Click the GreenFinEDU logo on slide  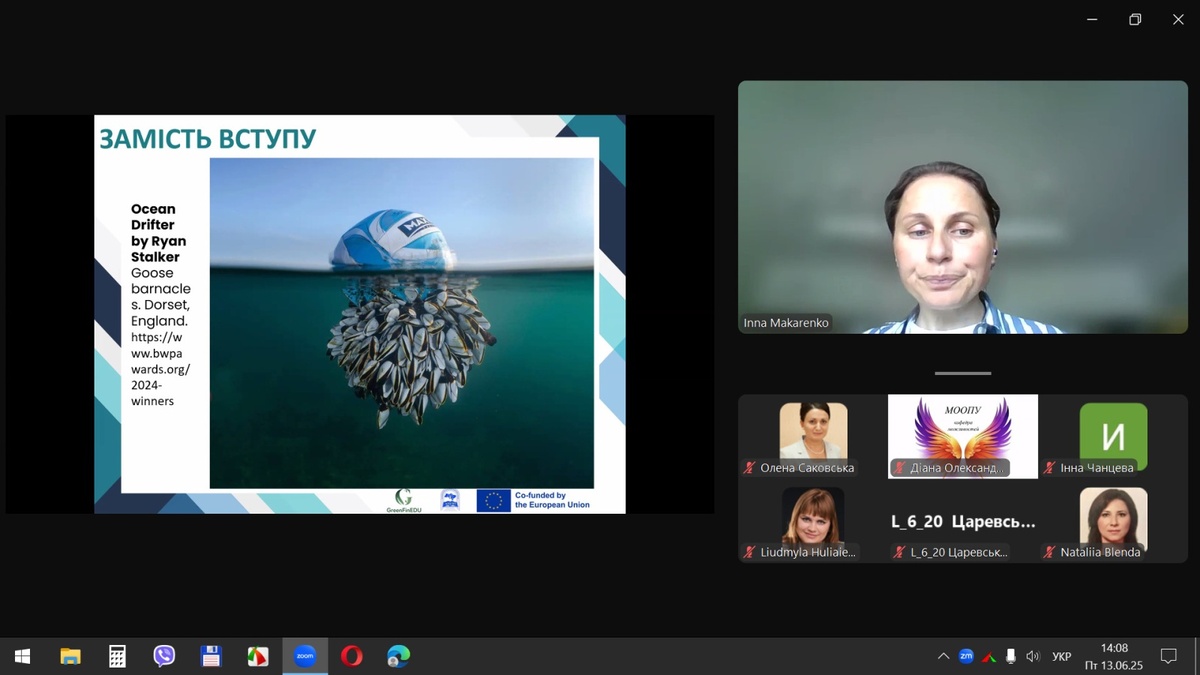[x=404, y=500]
